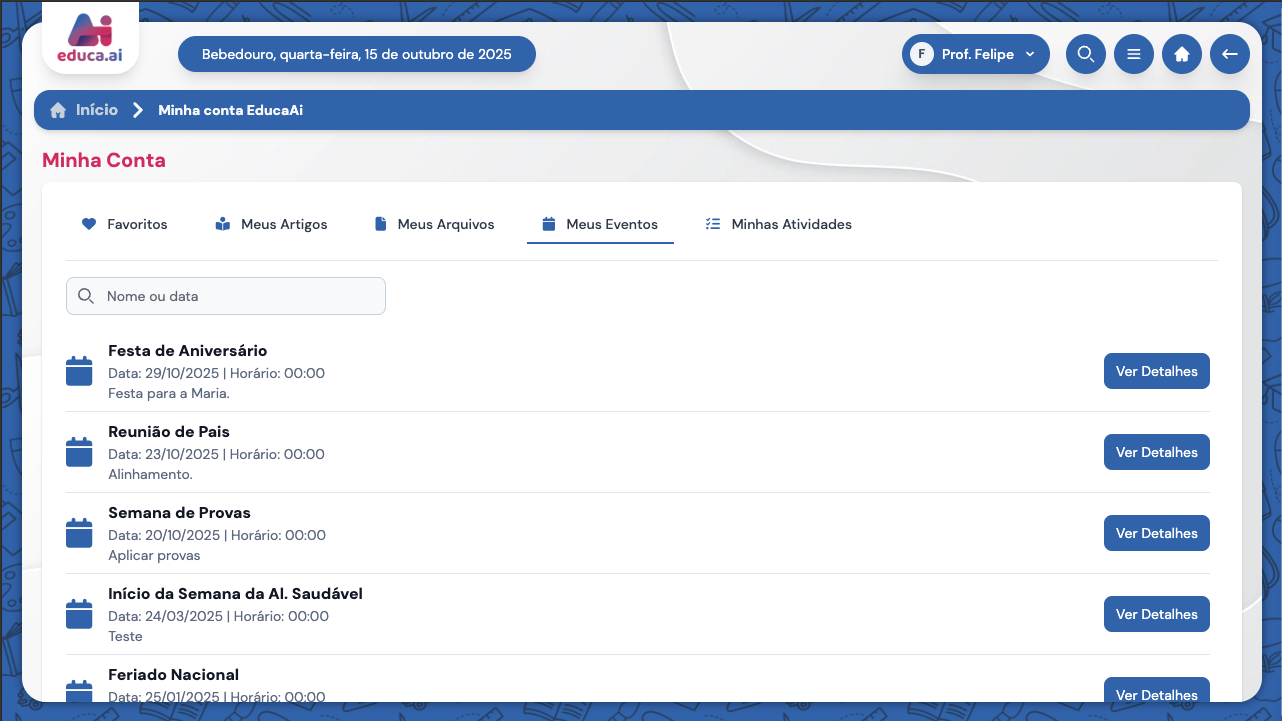The height and width of the screenshot is (721, 1282).
Task: Click the breadcrumb home icon
Action: click(x=58, y=110)
